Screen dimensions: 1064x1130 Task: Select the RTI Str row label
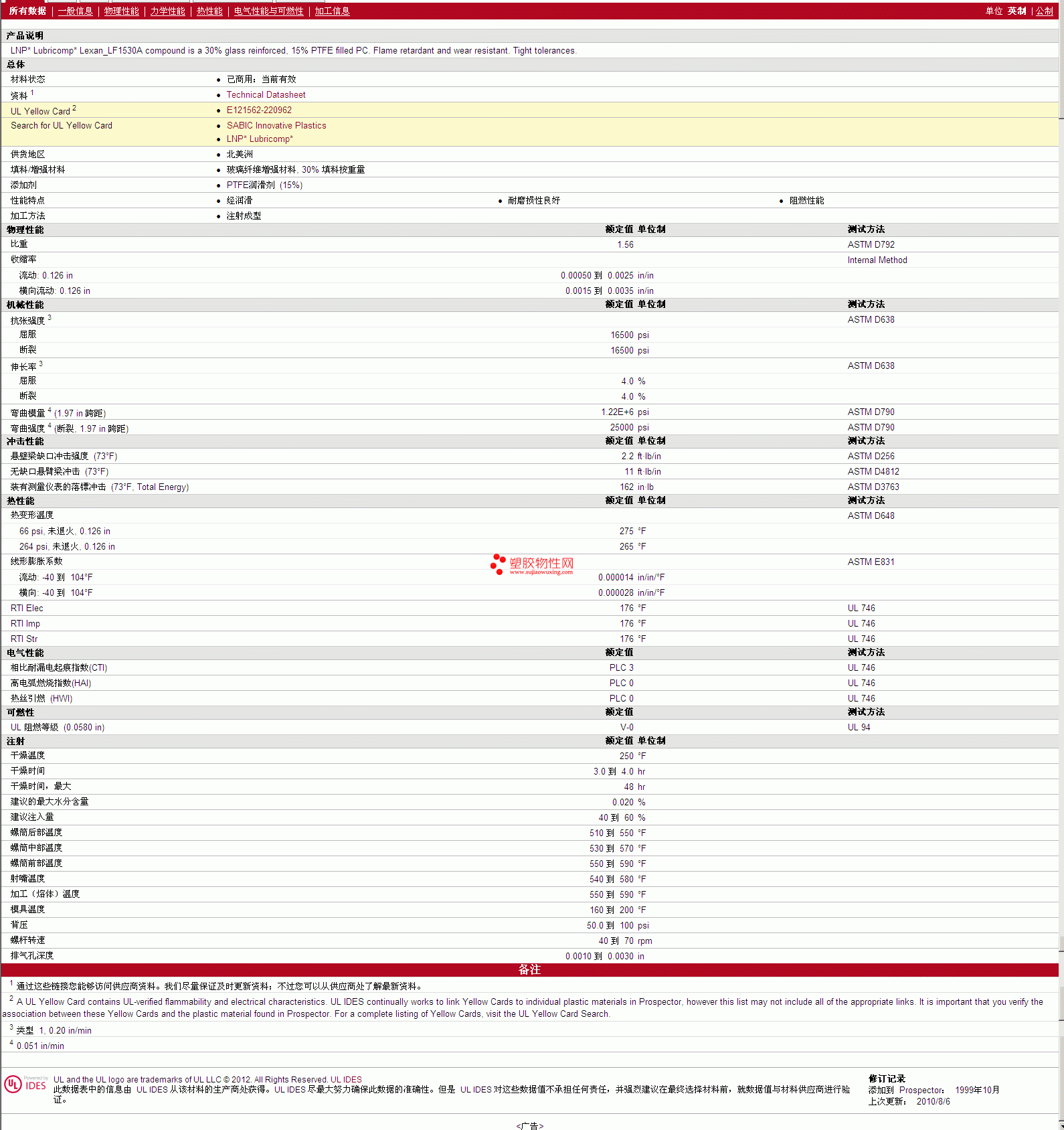click(x=24, y=639)
